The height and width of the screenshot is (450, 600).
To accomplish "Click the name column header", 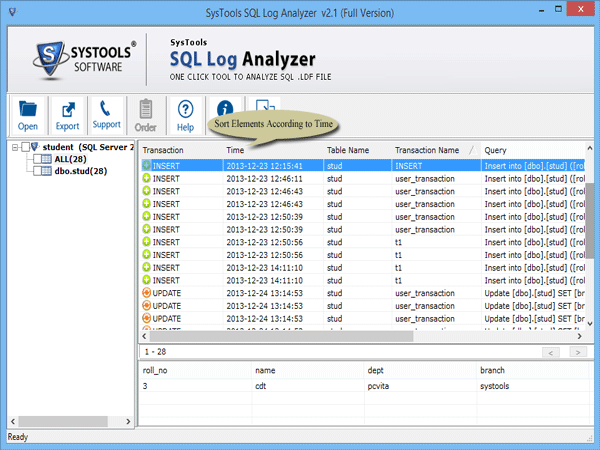I will 265,370.
